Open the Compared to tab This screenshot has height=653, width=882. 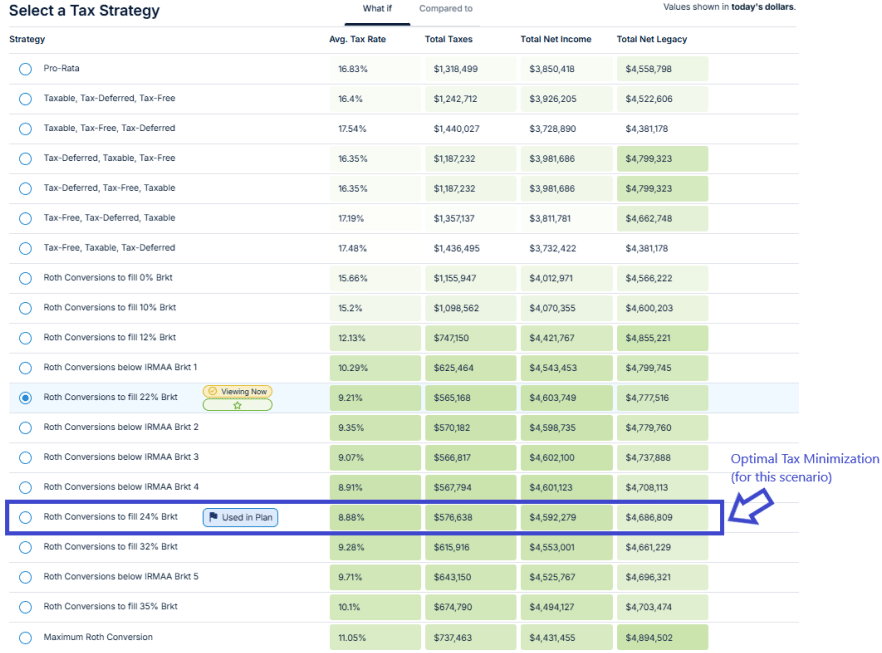(x=445, y=9)
